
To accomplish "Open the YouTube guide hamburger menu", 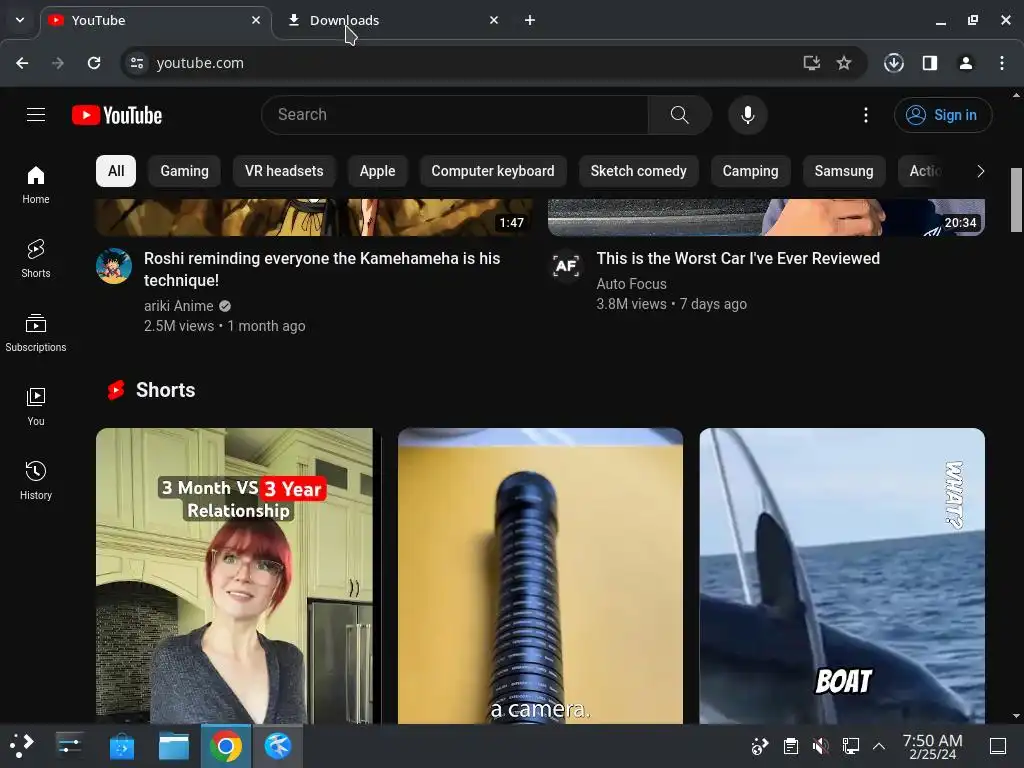I will [36, 115].
